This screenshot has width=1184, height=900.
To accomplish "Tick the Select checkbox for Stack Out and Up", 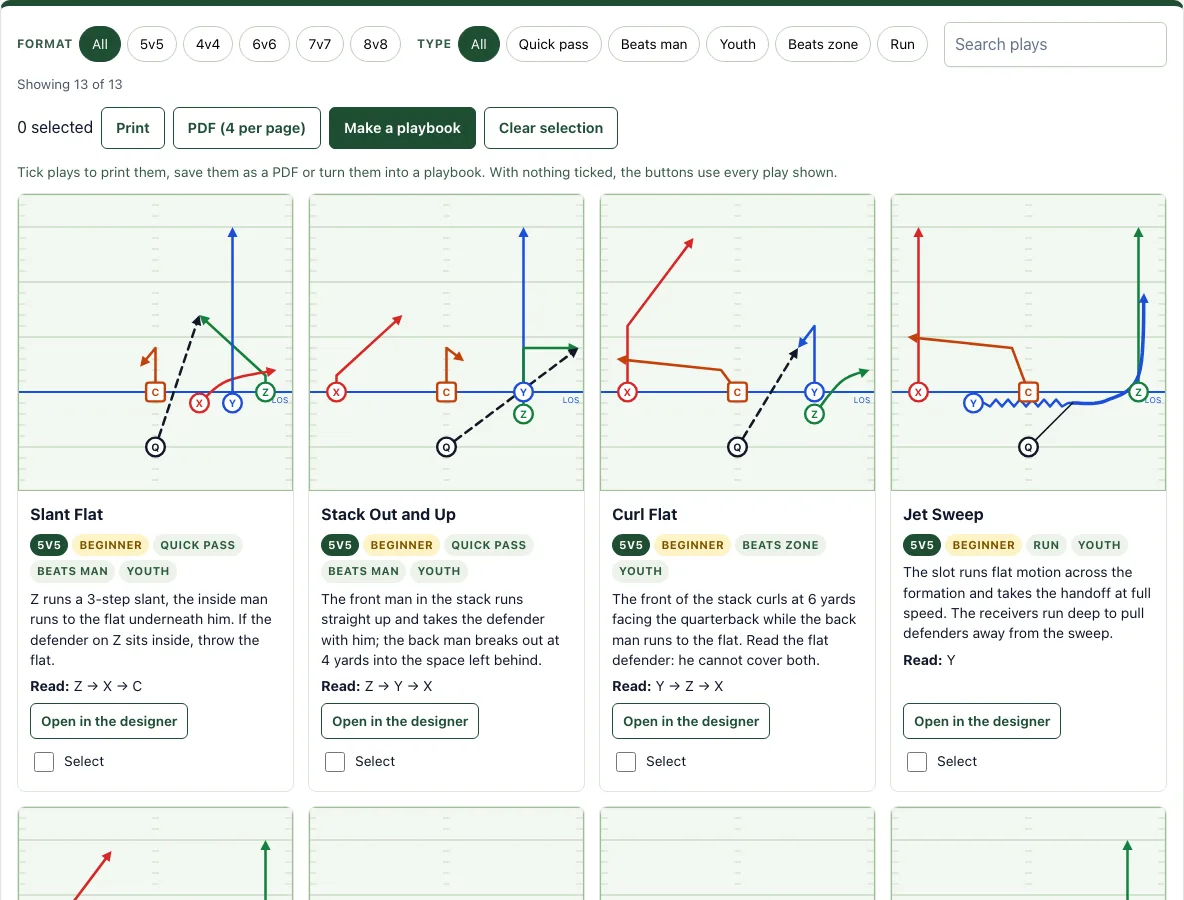I will pos(335,762).
